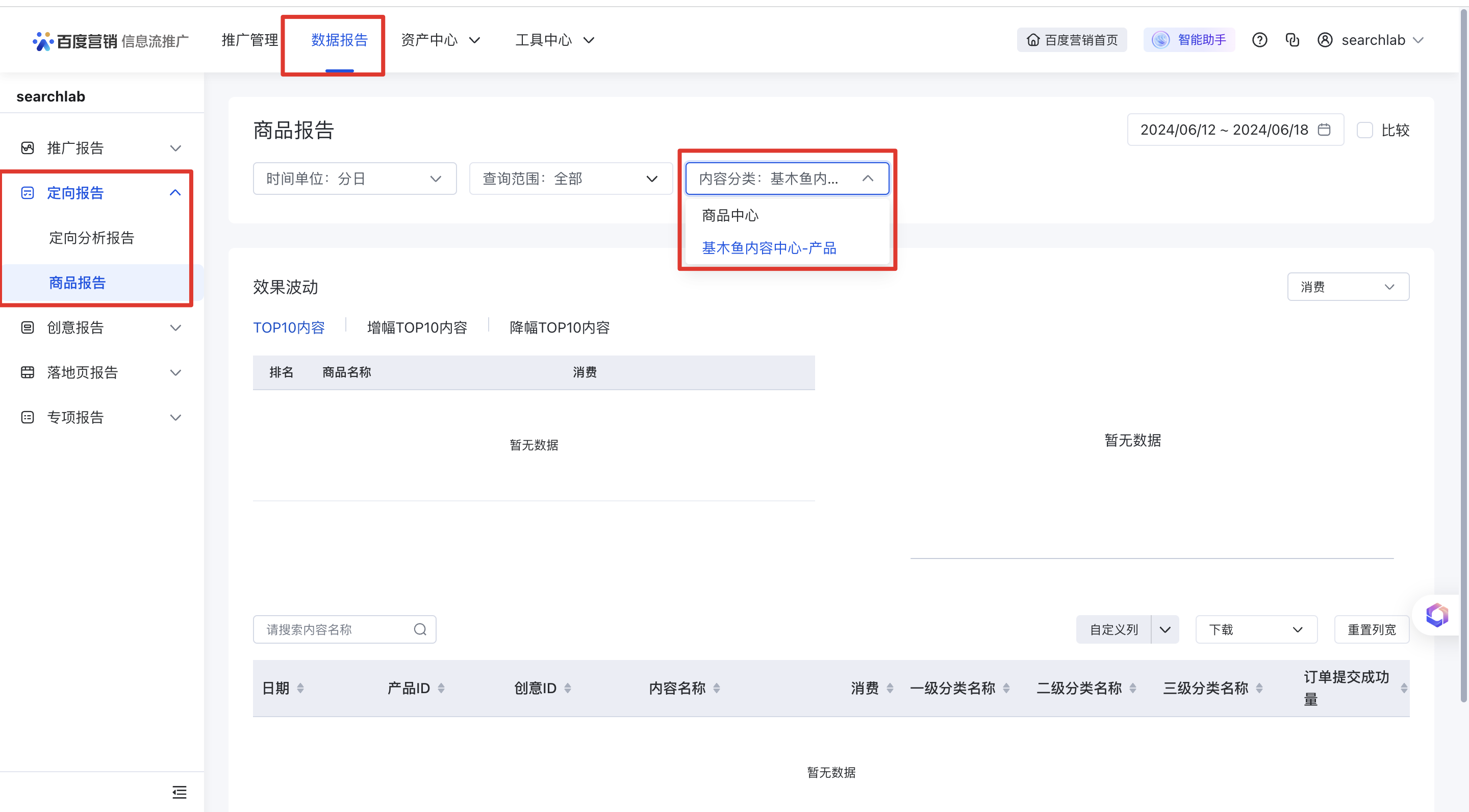
Task: Open the 查询范围 dropdown
Action: (x=571, y=179)
